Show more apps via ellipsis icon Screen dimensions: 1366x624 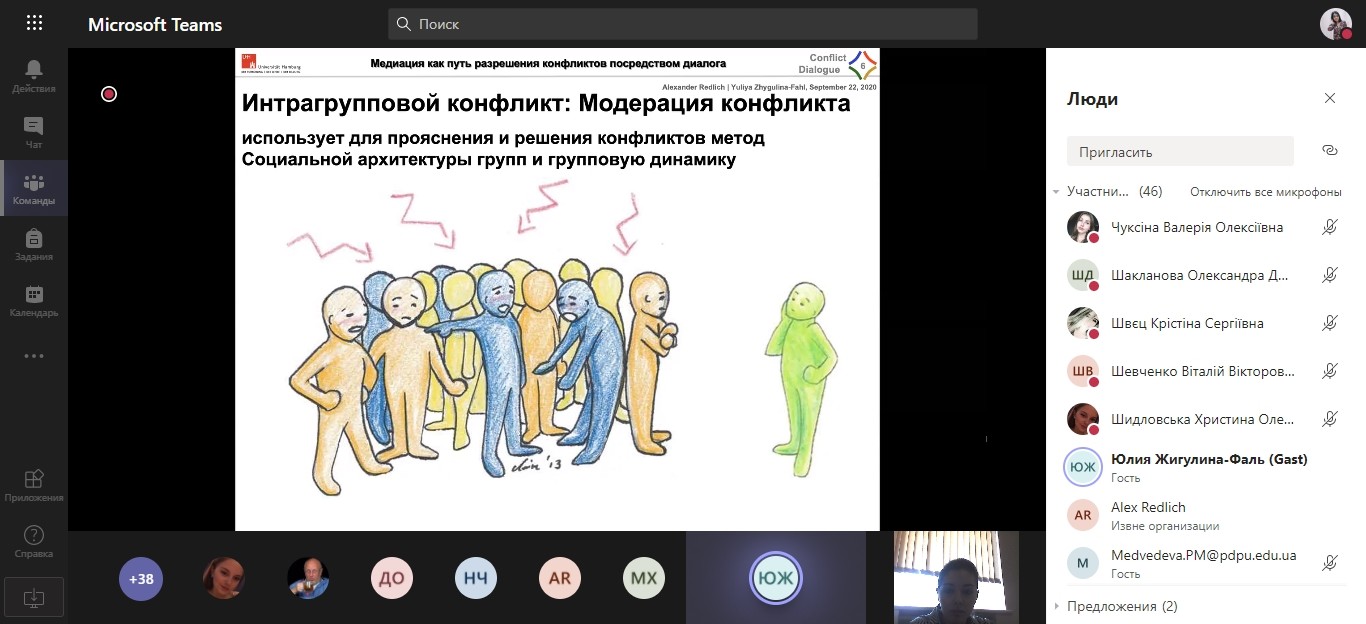[34, 355]
